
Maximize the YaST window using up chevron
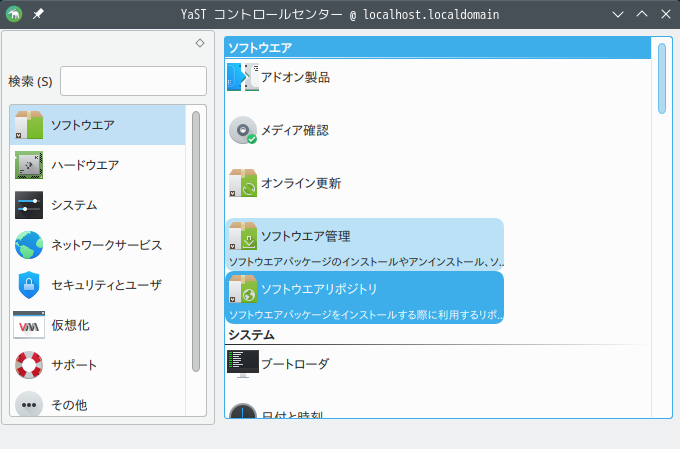[642, 14]
